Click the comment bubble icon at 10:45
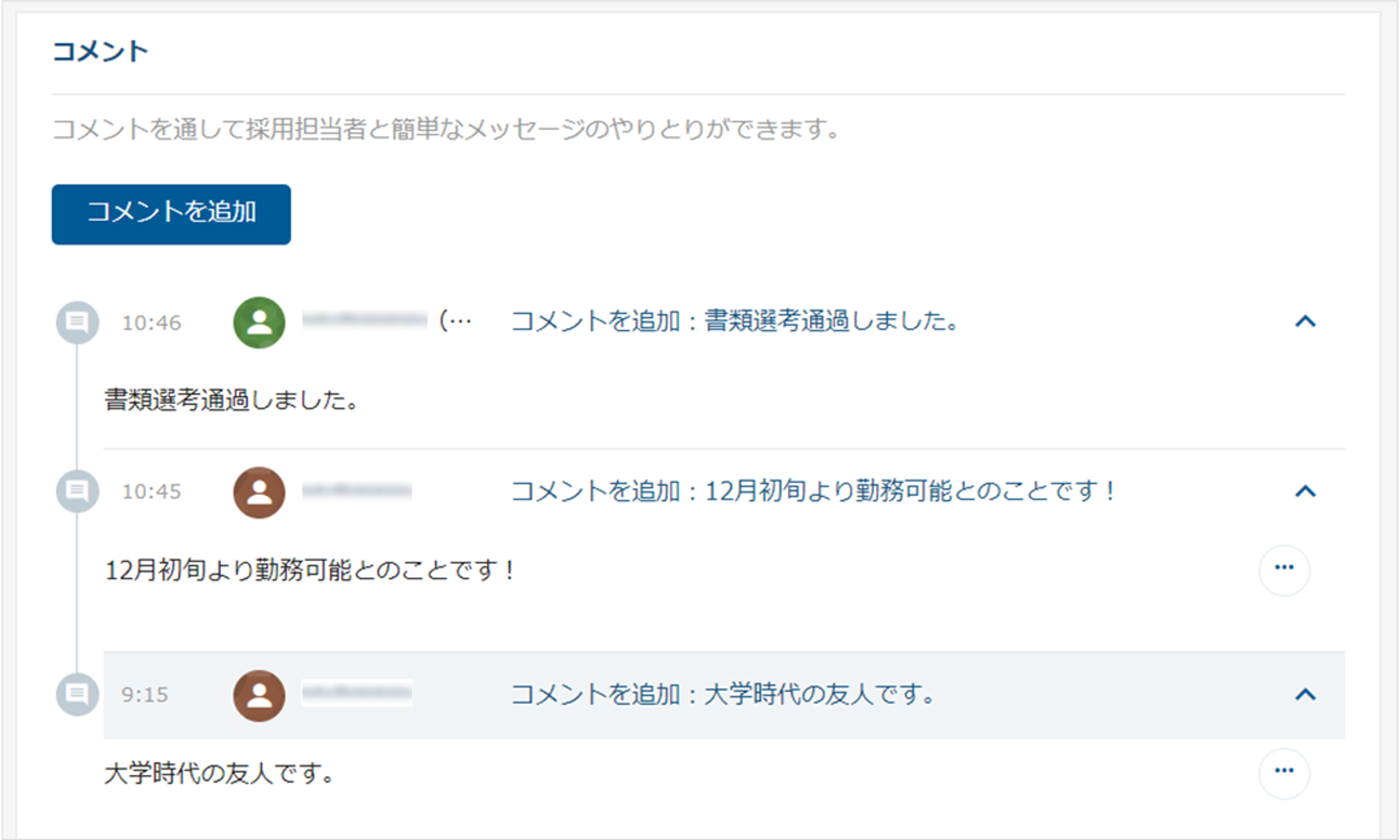1400x840 pixels. pyautogui.click(x=77, y=491)
